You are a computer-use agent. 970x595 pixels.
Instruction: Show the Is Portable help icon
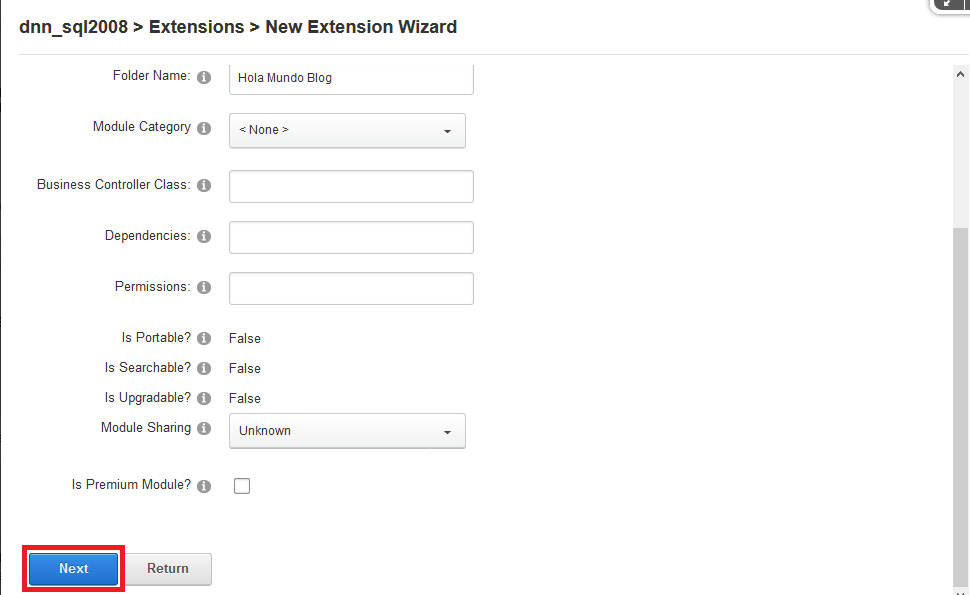[x=204, y=338]
